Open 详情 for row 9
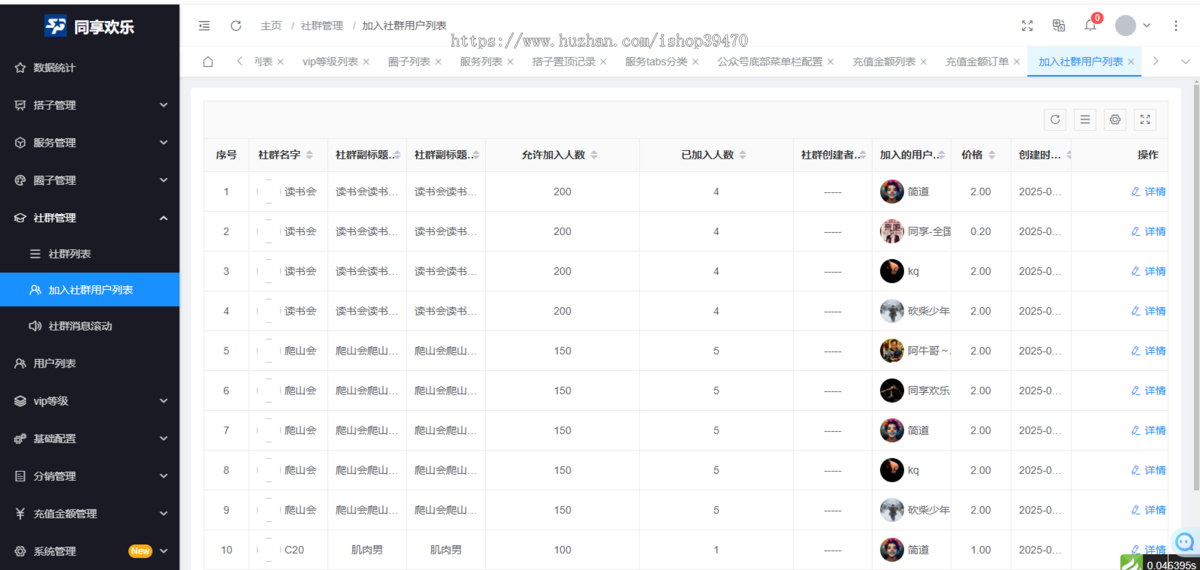 click(1148, 510)
